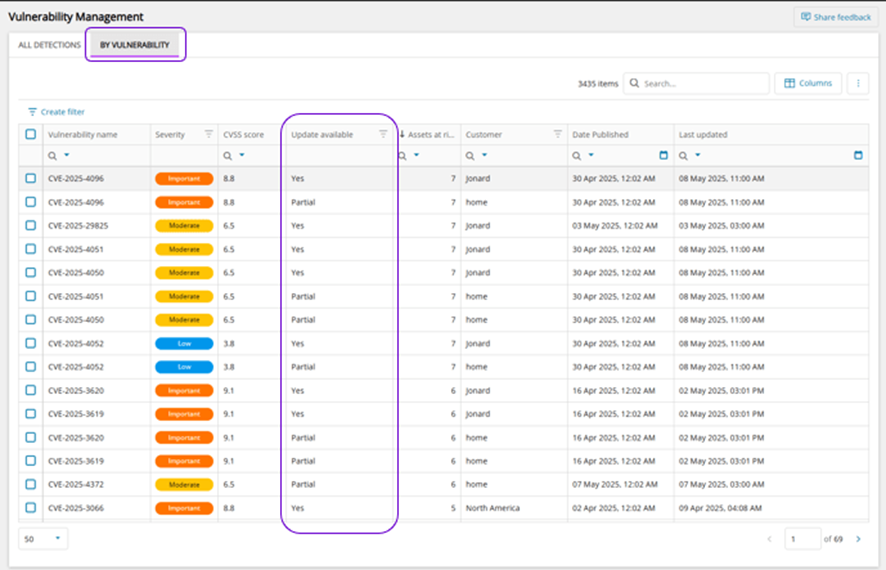Open the Severity column filter icon
The image size is (886, 570).
tap(209, 134)
